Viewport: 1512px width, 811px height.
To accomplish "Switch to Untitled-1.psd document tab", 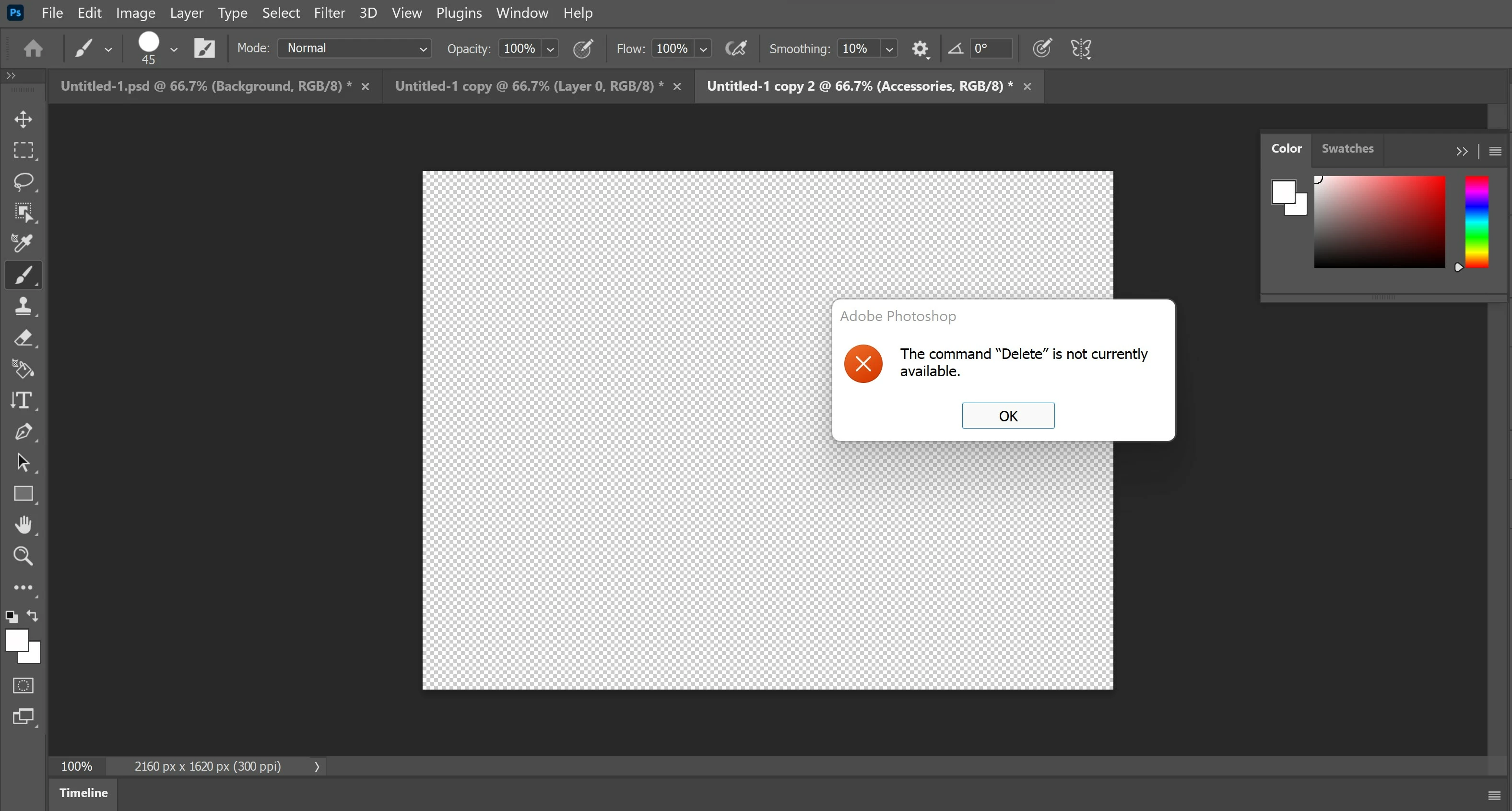I will point(206,86).
